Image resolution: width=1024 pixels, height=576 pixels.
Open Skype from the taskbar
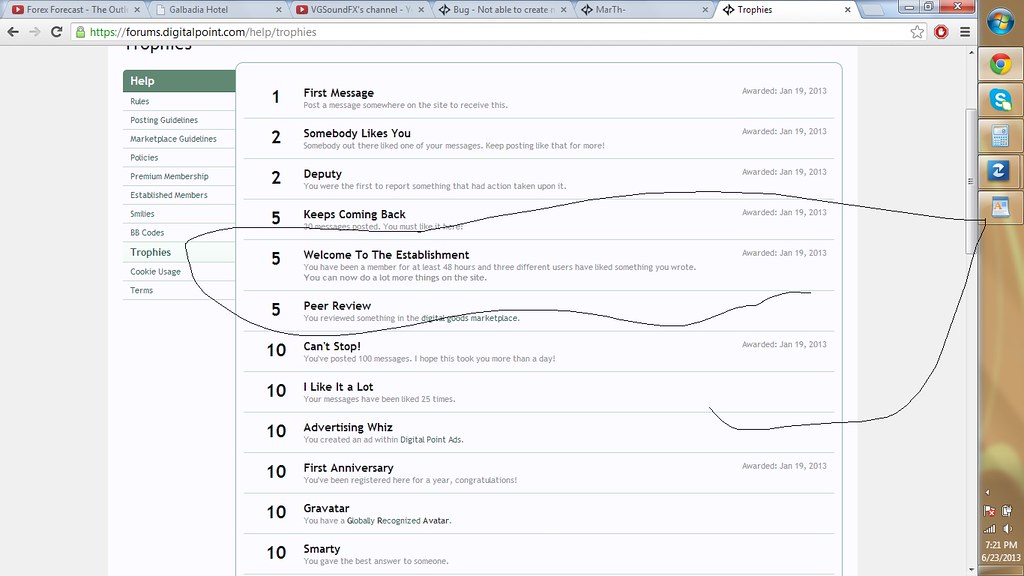(1000, 100)
